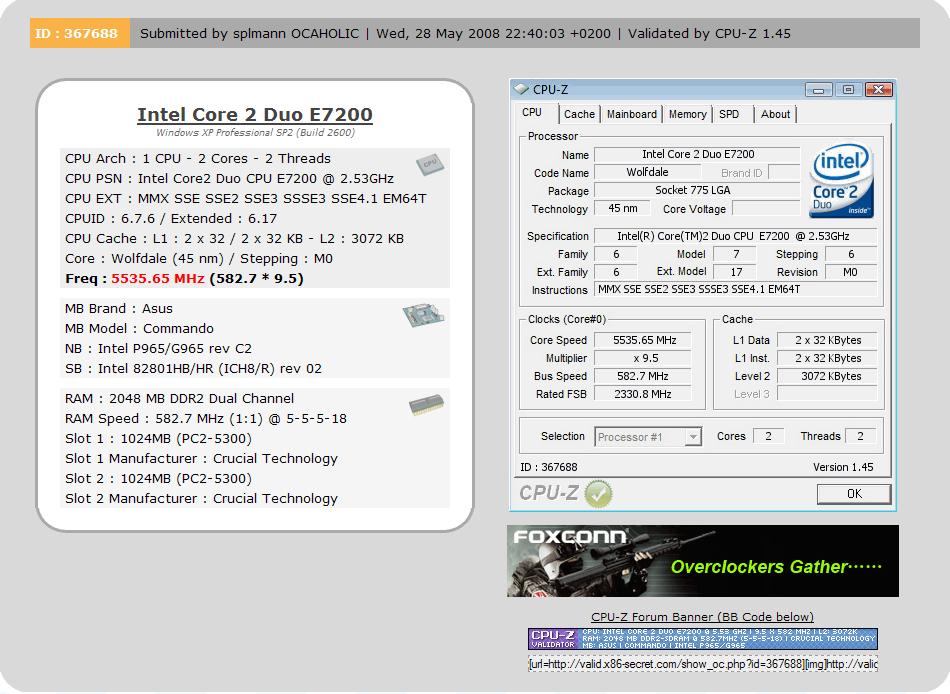The height and width of the screenshot is (694, 950).
Task: Click the CPU-Z Validator forum banner image
Action: click(x=703, y=639)
